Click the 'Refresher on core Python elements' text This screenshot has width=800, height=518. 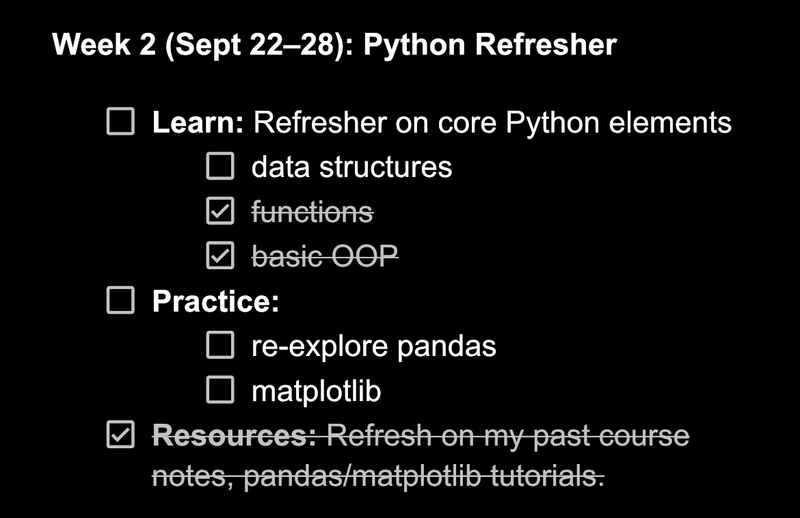coord(492,123)
